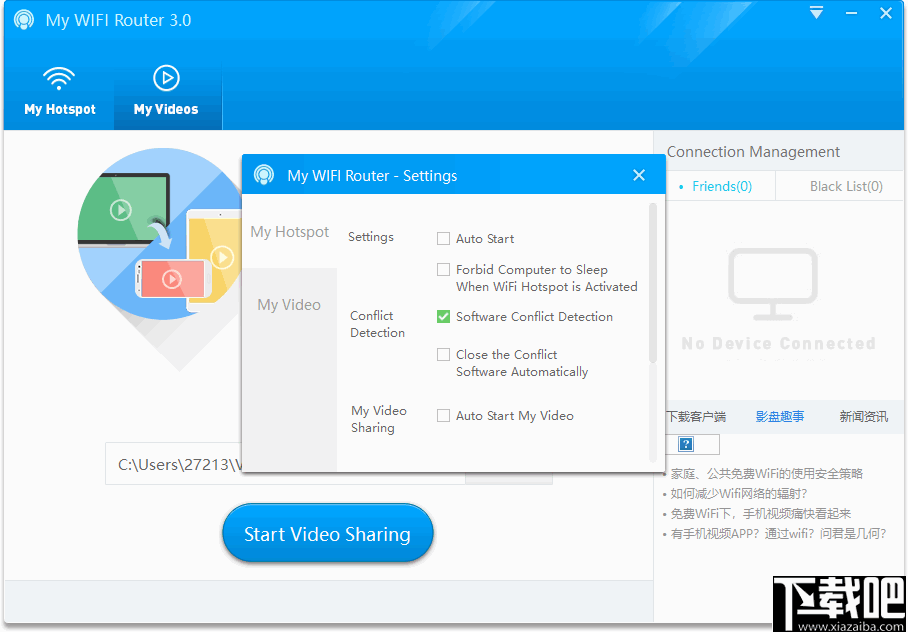Switch to Friends(0) tab

coord(722,187)
